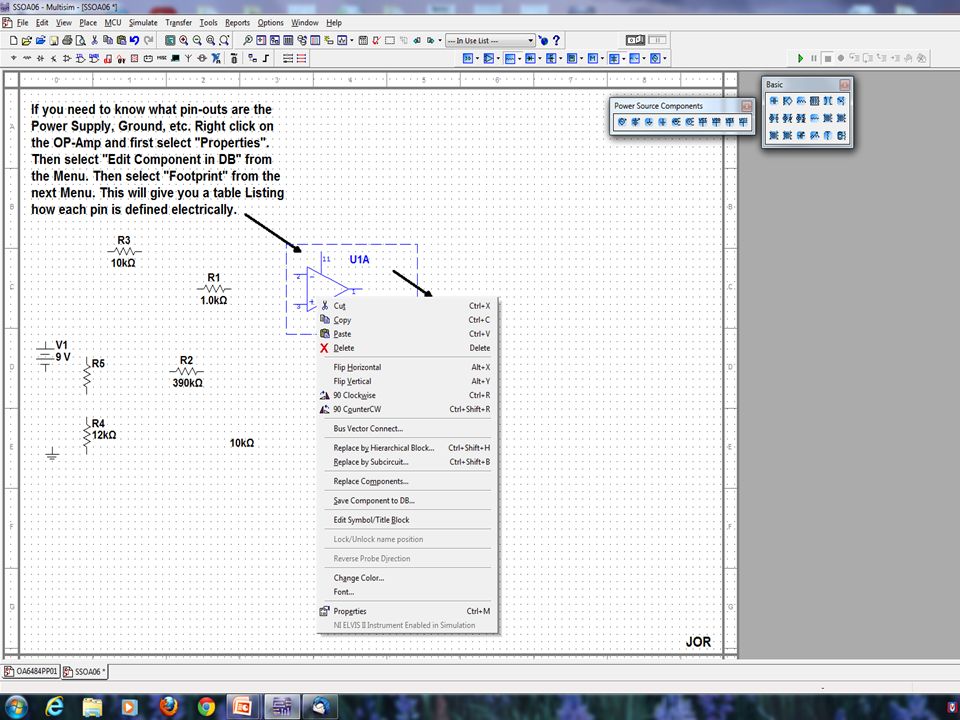The width and height of the screenshot is (960, 720).
Task: Open Firefox from the taskbar
Action: click(168, 707)
